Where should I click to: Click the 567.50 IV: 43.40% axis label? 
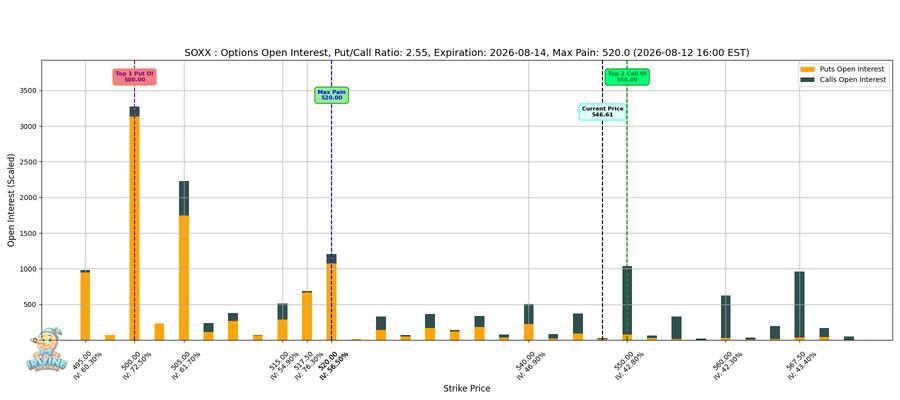tap(801, 364)
